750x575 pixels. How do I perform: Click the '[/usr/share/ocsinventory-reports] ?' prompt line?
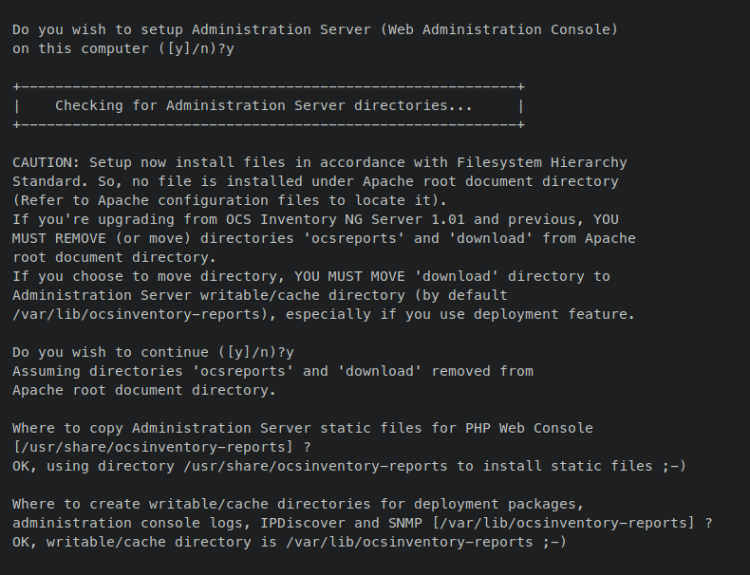click(162, 447)
